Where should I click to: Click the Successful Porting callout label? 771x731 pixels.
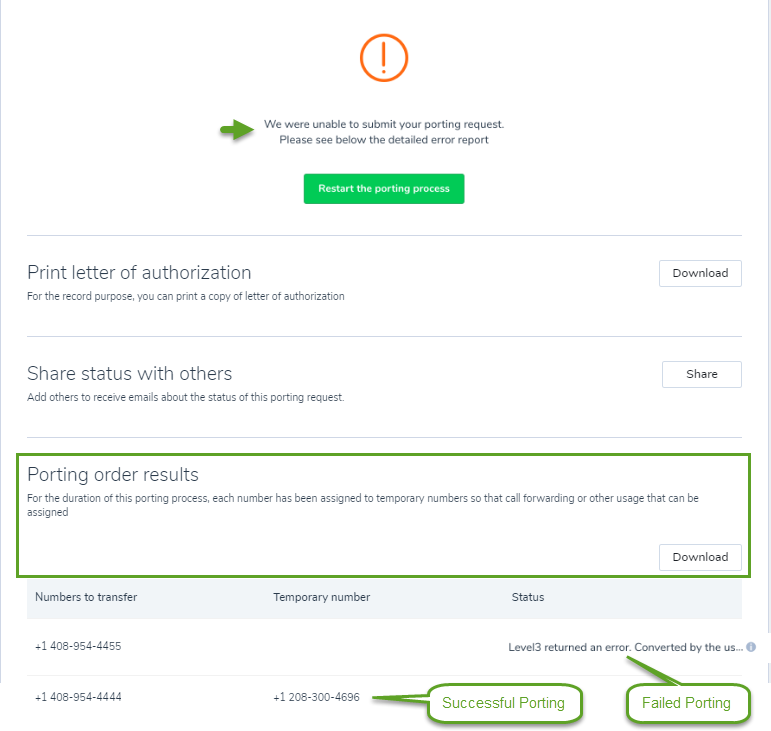504,702
